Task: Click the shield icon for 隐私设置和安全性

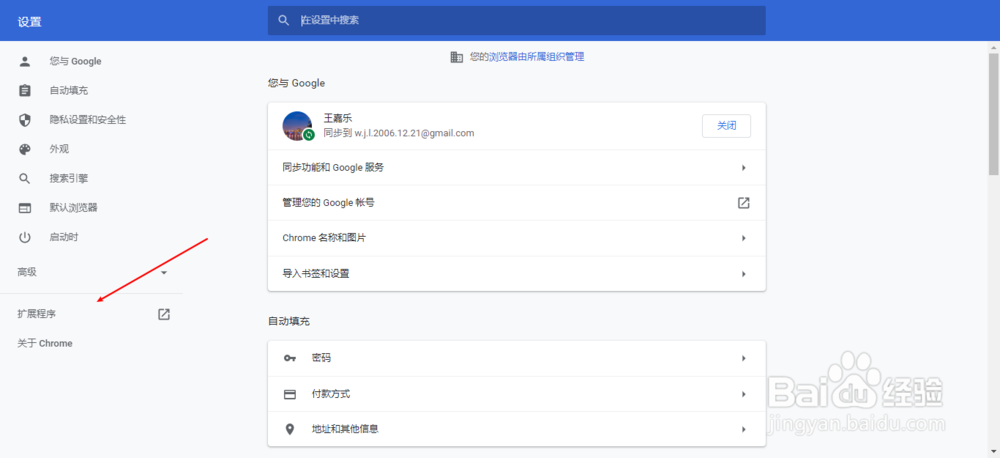Action: 24,120
